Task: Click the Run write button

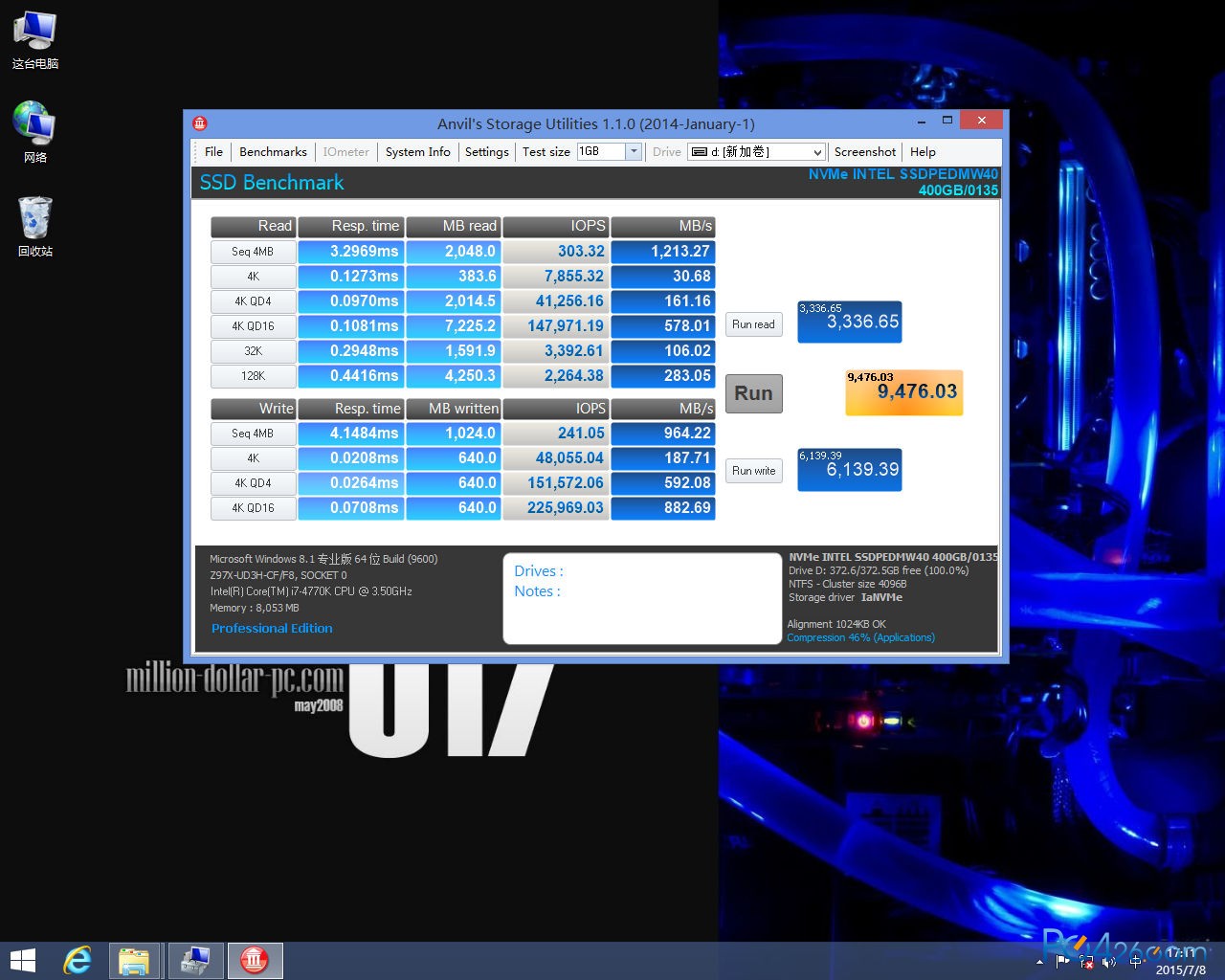Action: (x=753, y=471)
